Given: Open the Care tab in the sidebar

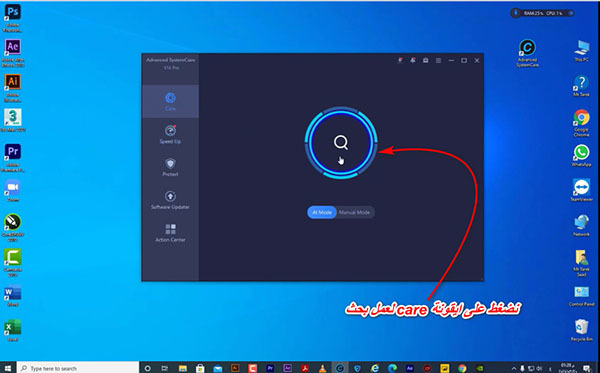Looking at the screenshot, I should [170, 101].
